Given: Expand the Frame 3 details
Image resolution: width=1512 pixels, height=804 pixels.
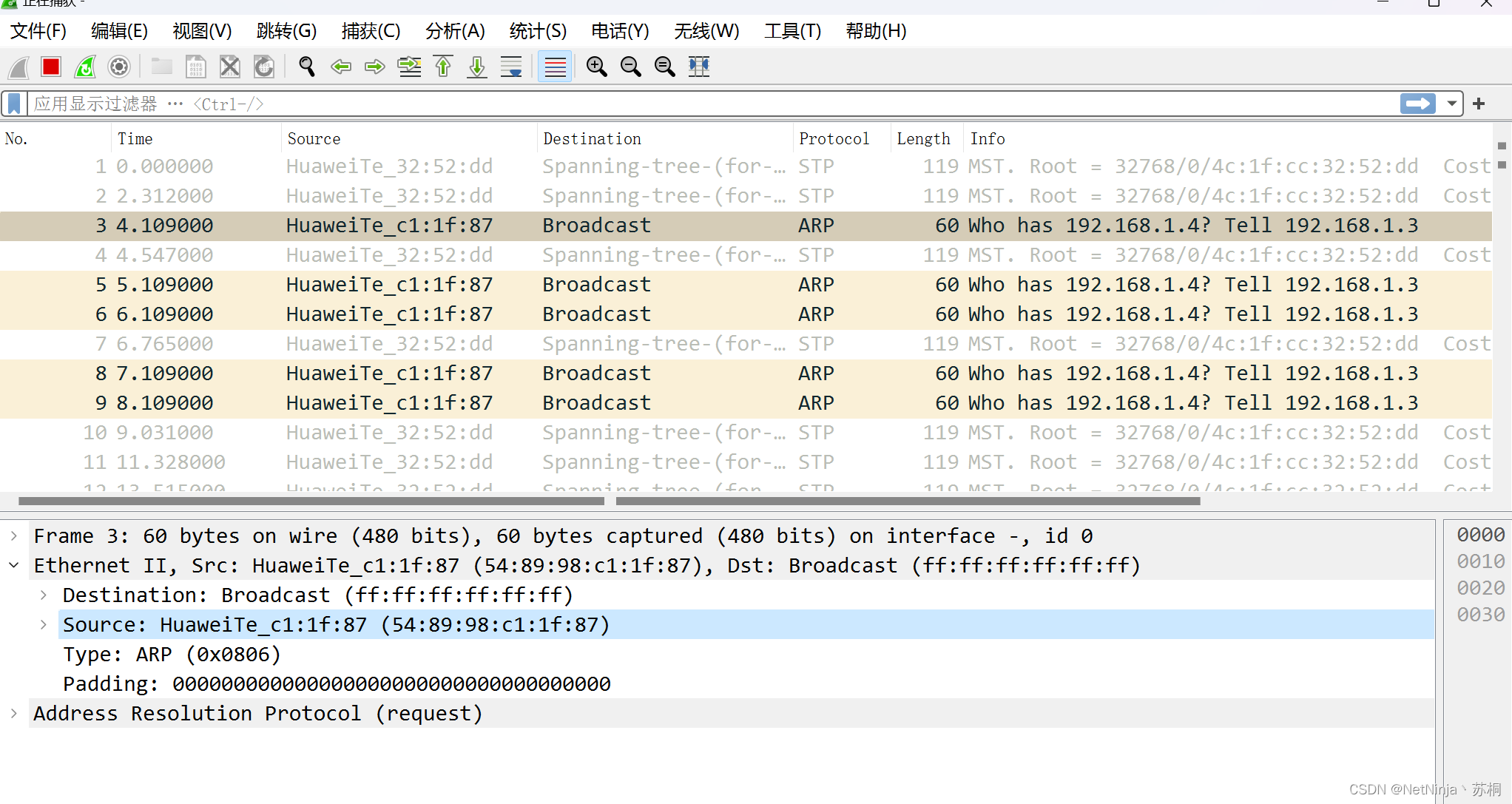Looking at the screenshot, I should [14, 536].
